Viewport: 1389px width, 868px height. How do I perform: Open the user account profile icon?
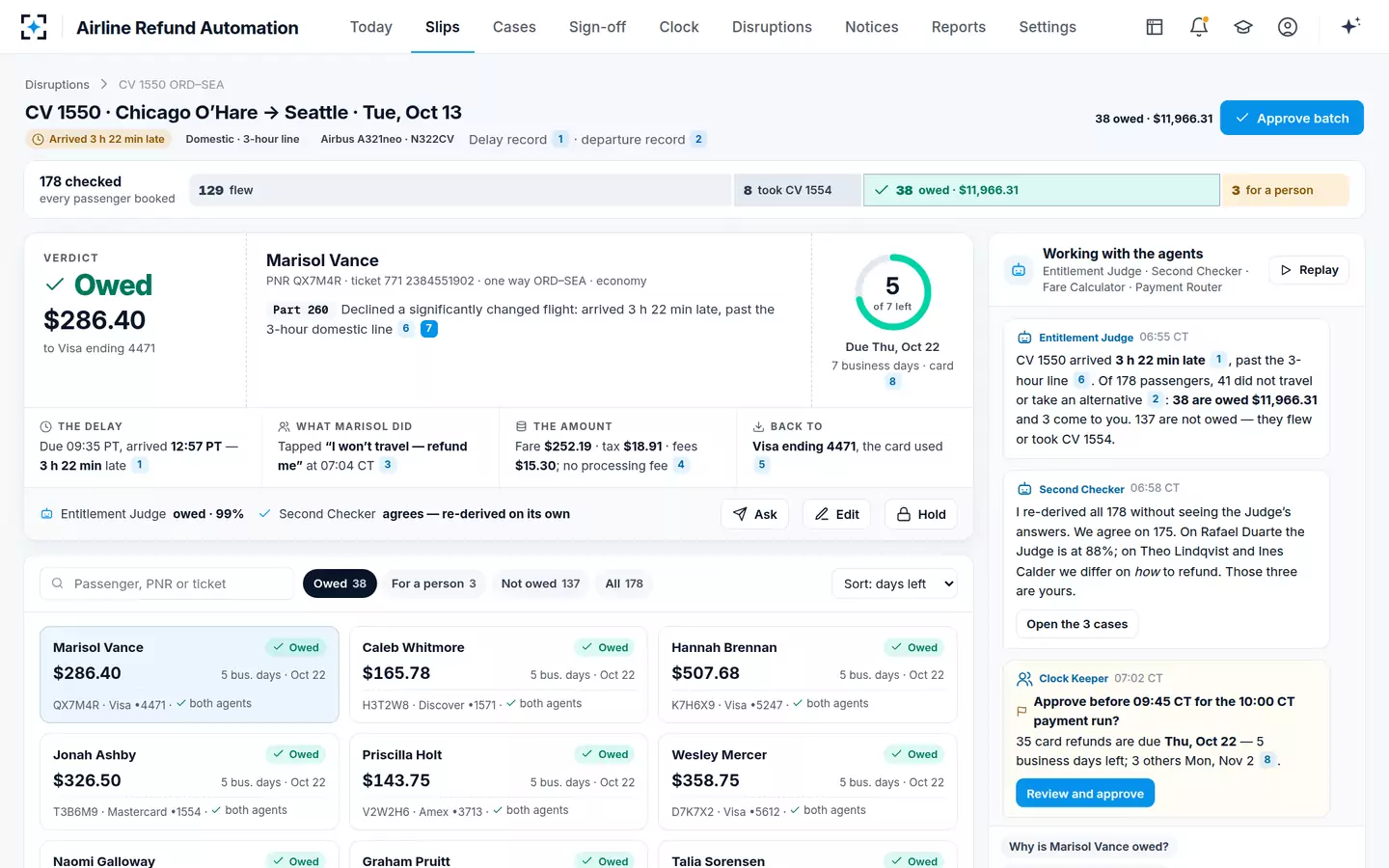[1288, 27]
